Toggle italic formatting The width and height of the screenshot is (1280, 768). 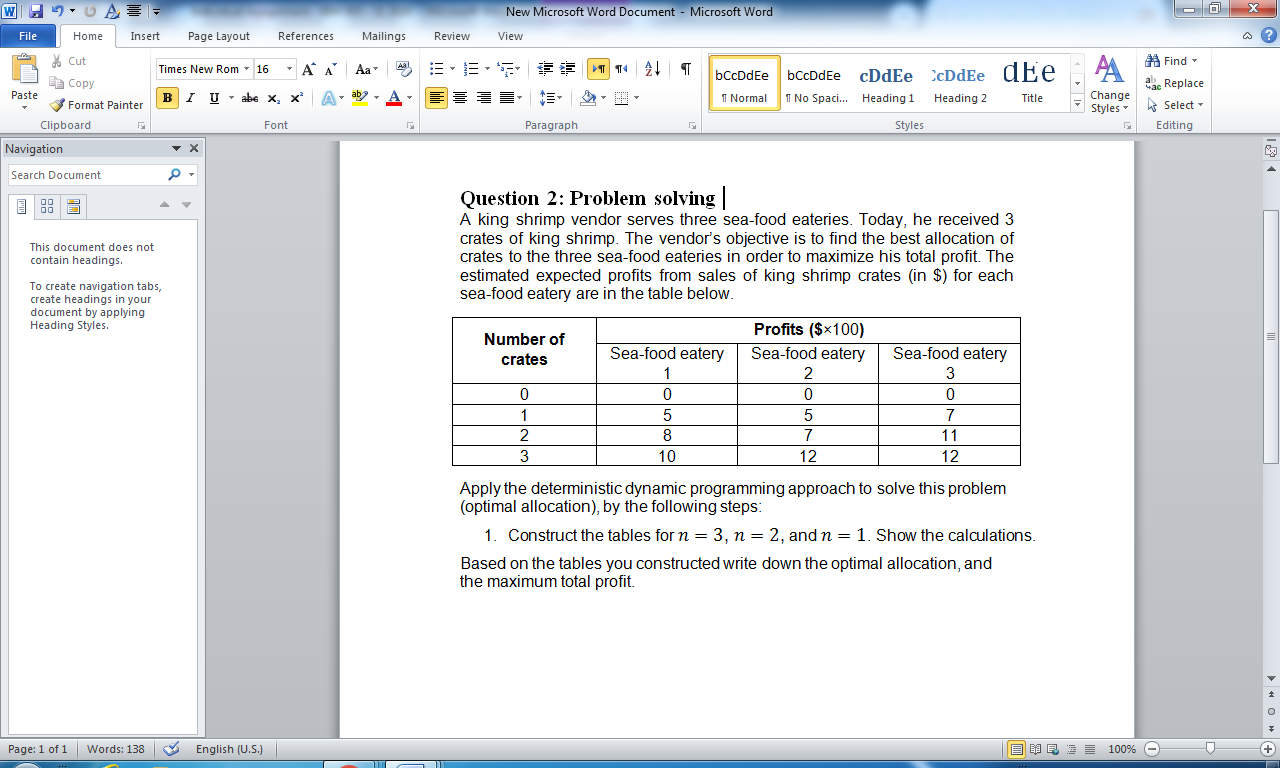click(190, 98)
